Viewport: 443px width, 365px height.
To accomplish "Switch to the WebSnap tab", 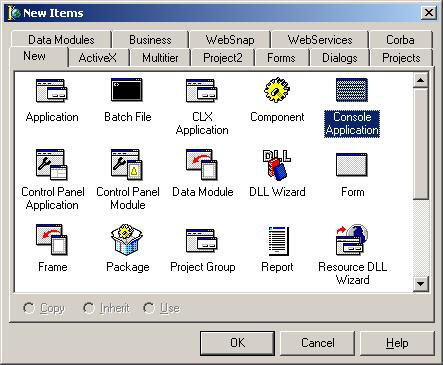I will pos(230,40).
